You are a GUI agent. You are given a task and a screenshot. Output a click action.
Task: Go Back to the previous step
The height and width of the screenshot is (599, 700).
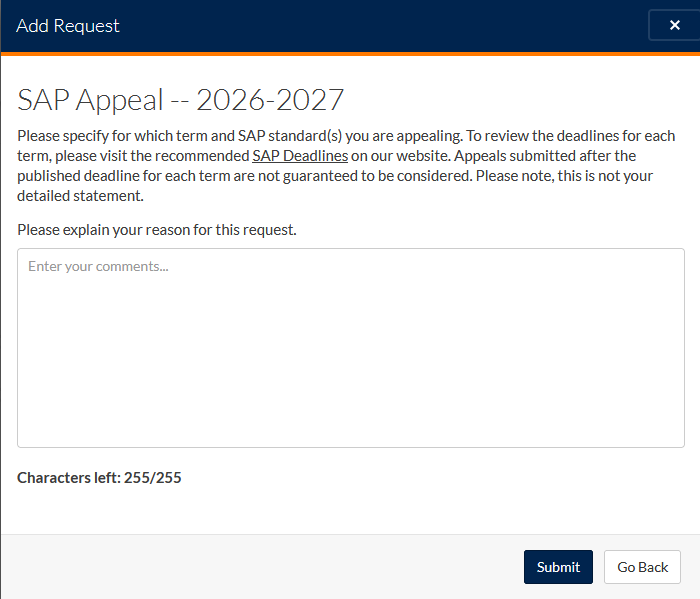642,567
